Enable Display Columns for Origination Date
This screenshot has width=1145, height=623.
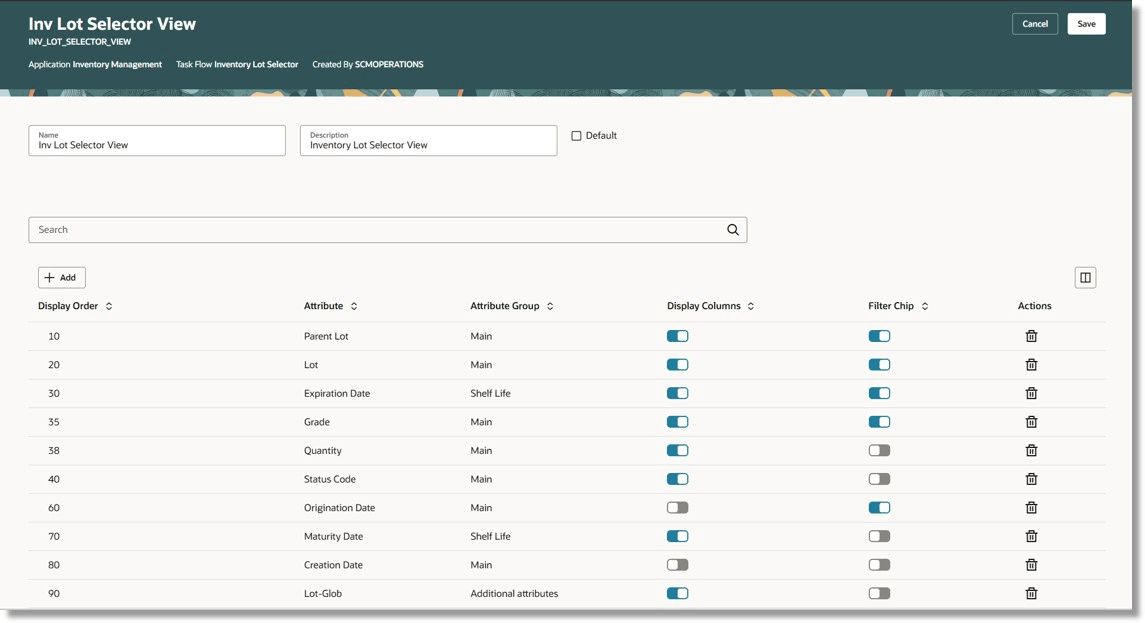click(x=678, y=508)
